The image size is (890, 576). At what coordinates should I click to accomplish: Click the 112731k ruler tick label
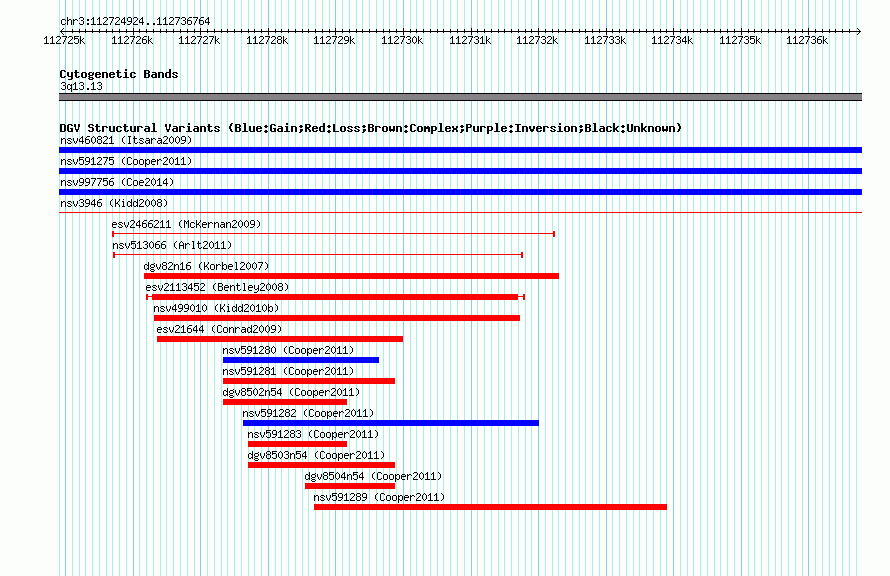pos(470,40)
